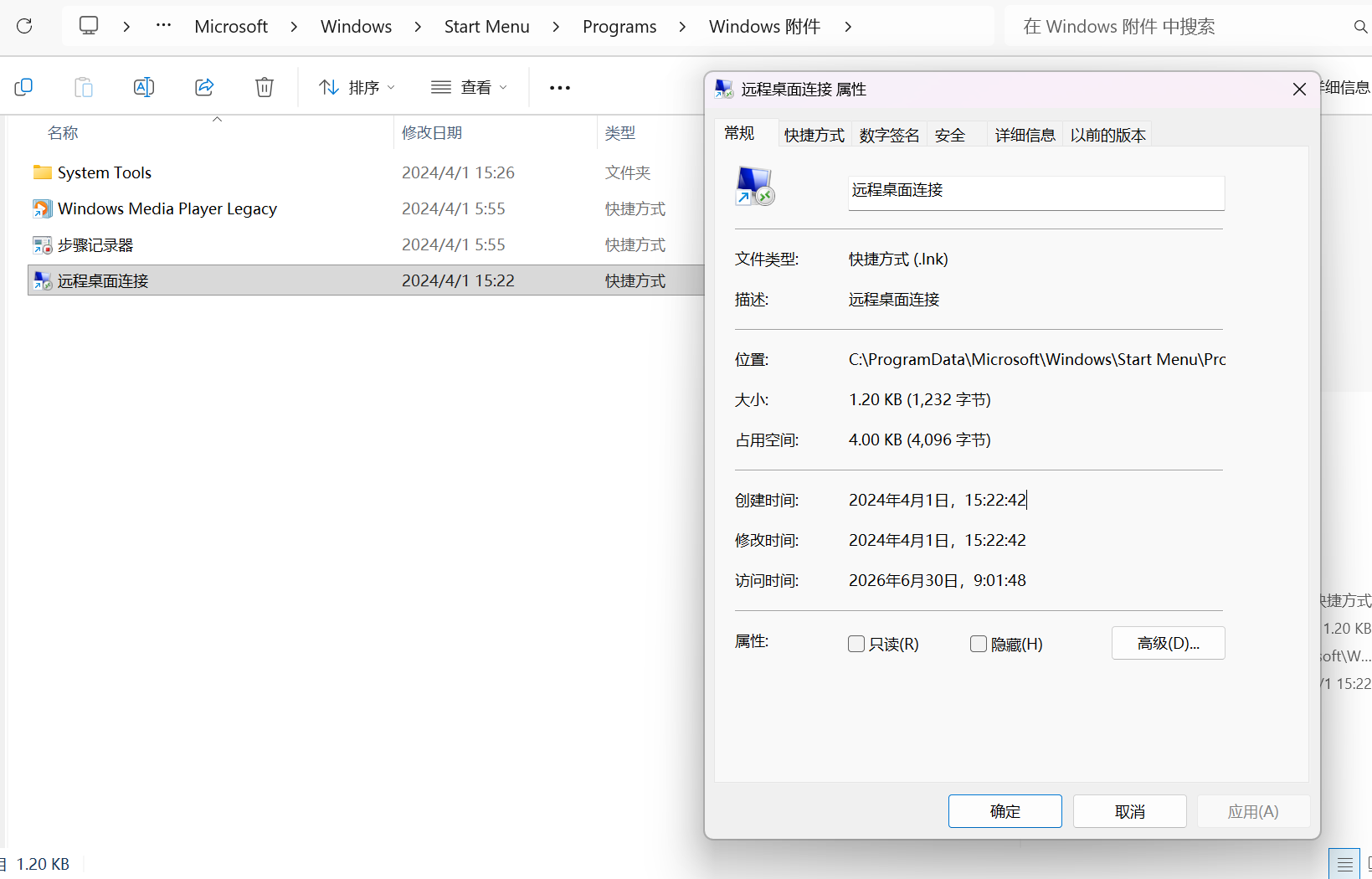Expand chevron after Start Menu breadcrumb
The height and width of the screenshot is (879, 1372).
point(556,27)
